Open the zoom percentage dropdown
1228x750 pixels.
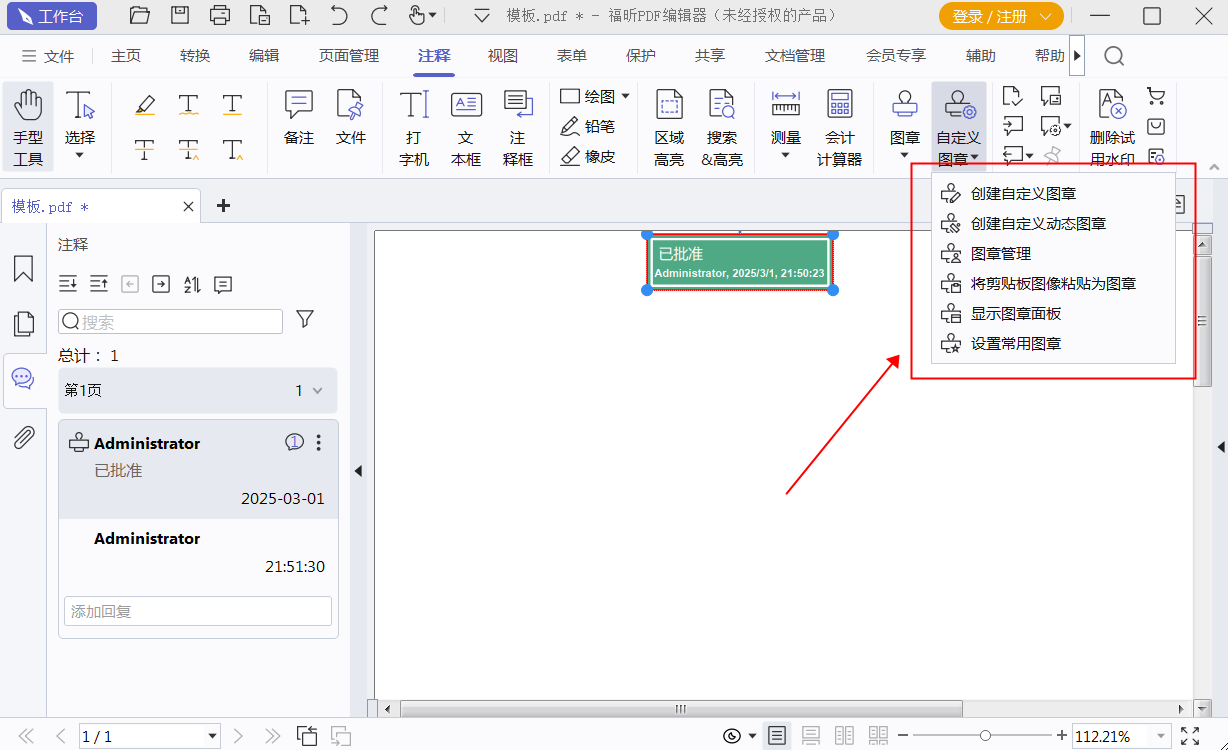(x=1160, y=736)
